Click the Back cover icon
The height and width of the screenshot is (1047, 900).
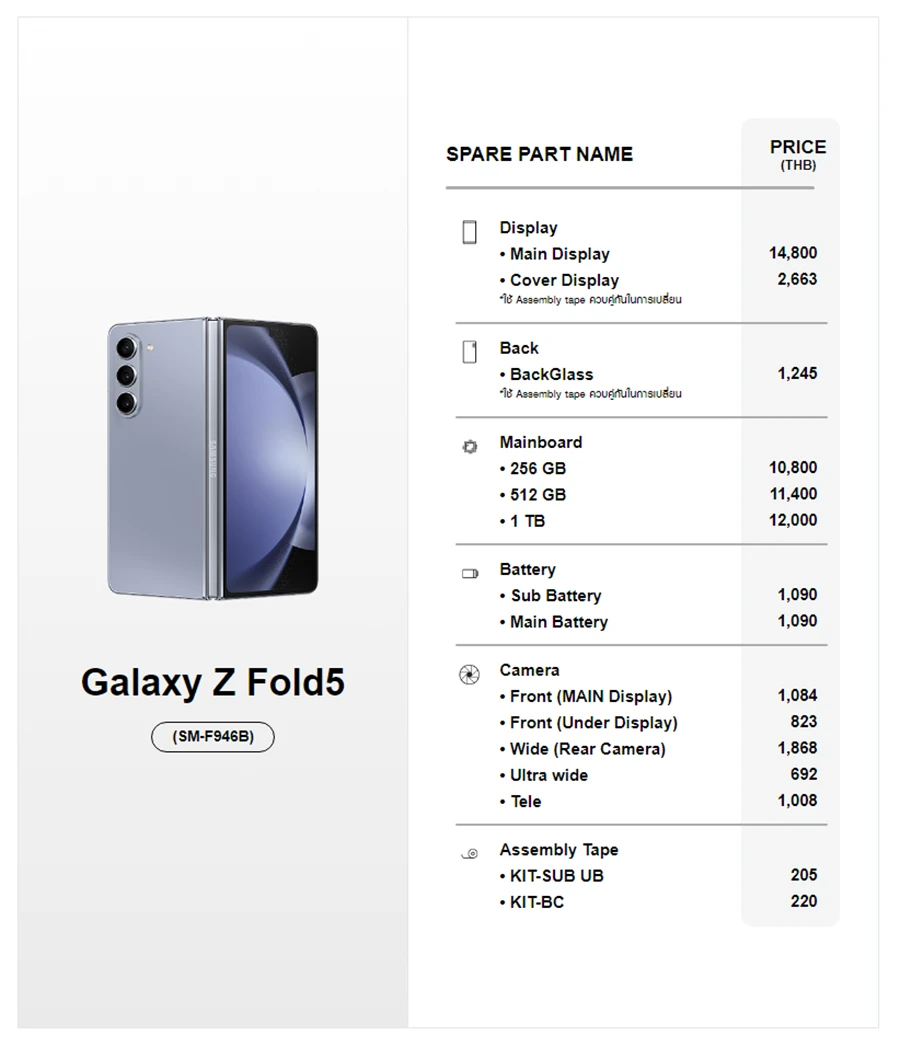click(470, 352)
